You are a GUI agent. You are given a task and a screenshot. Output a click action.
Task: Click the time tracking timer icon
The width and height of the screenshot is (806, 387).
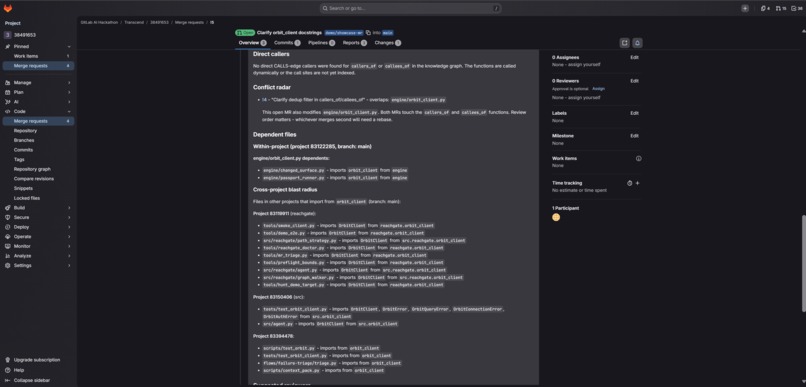point(630,183)
